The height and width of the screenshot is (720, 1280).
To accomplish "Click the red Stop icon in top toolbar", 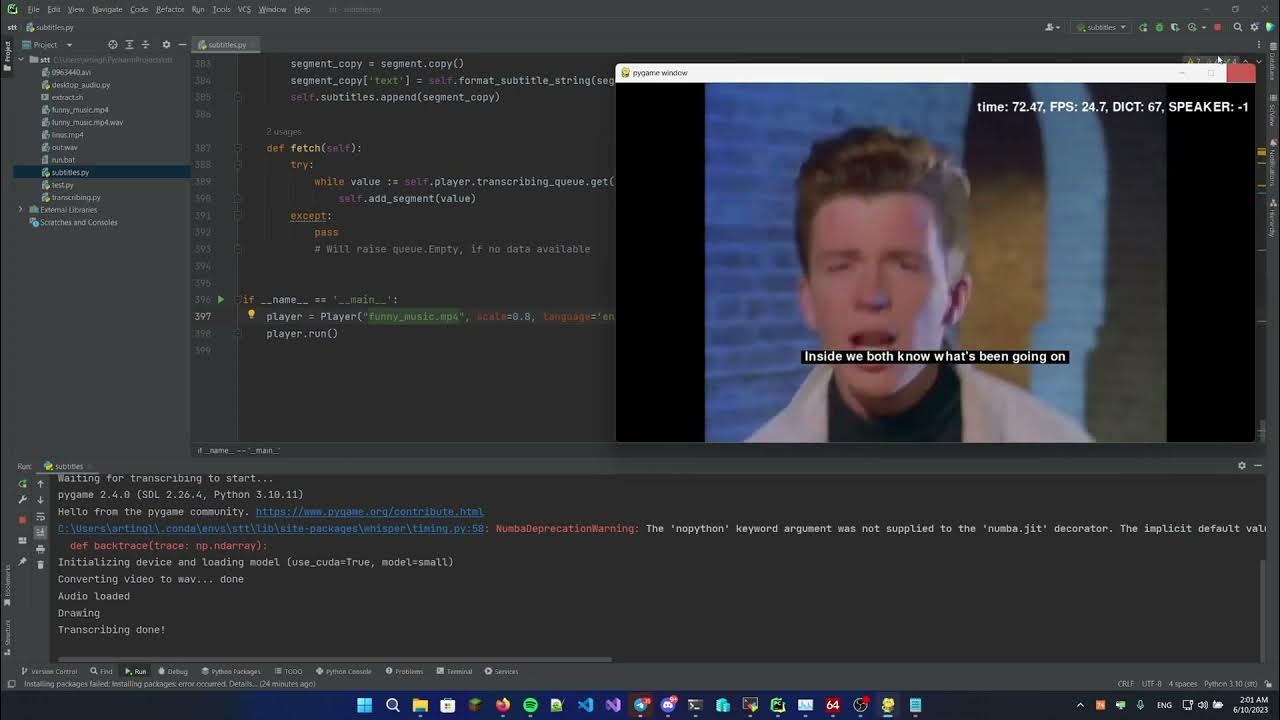I will (1217, 27).
